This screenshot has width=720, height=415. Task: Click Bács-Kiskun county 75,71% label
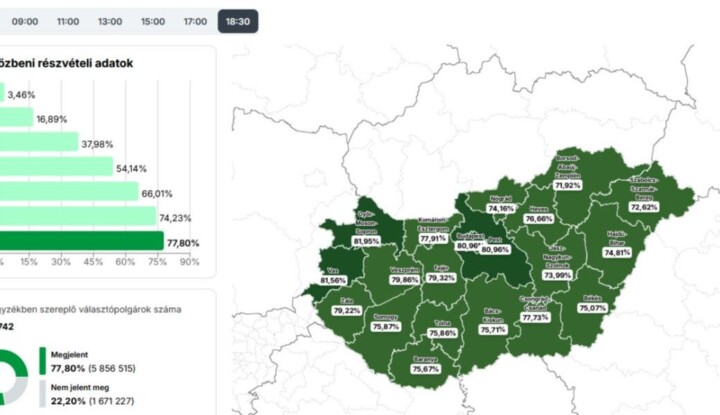click(x=493, y=328)
